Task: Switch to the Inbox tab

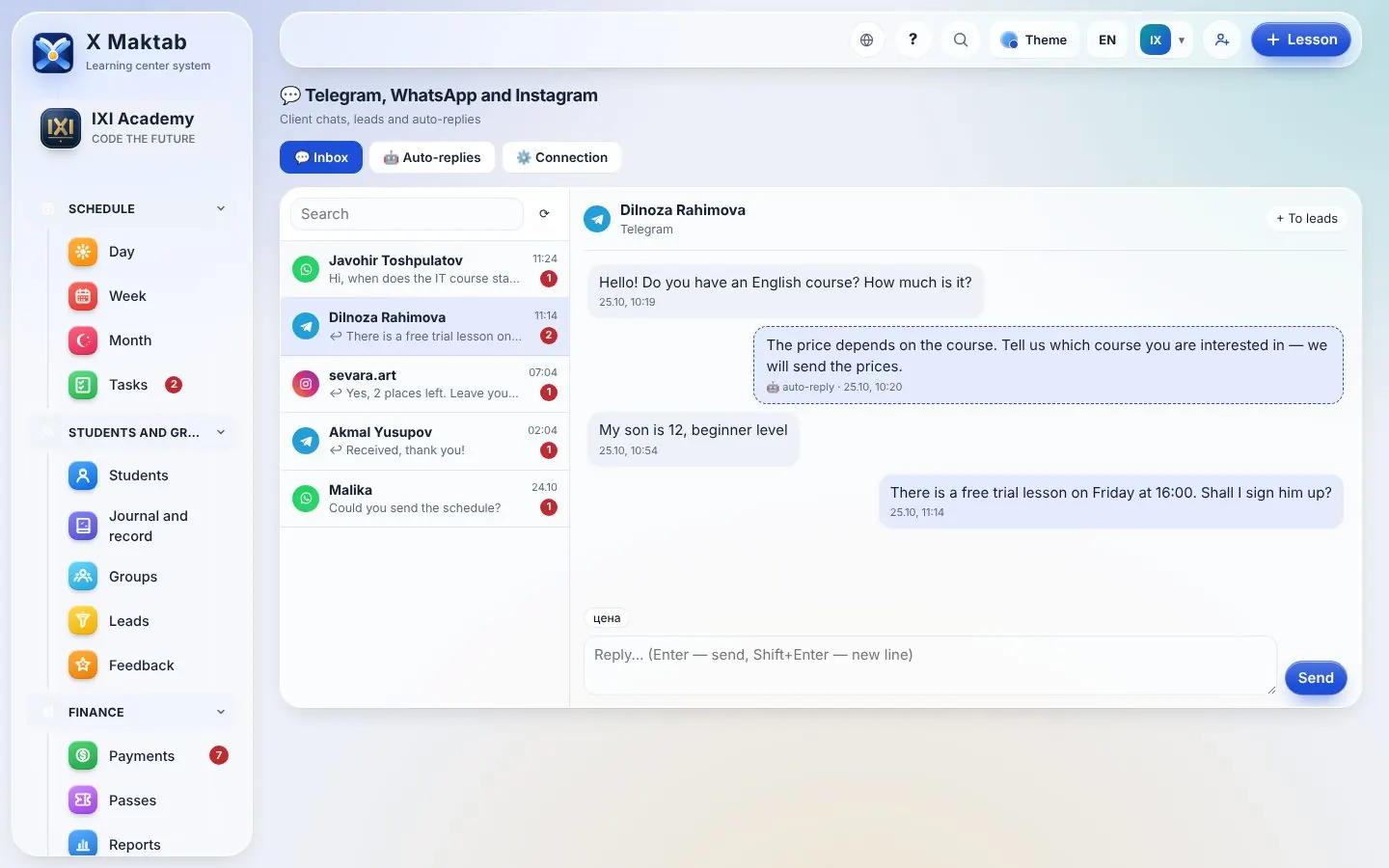Action: 321,157
